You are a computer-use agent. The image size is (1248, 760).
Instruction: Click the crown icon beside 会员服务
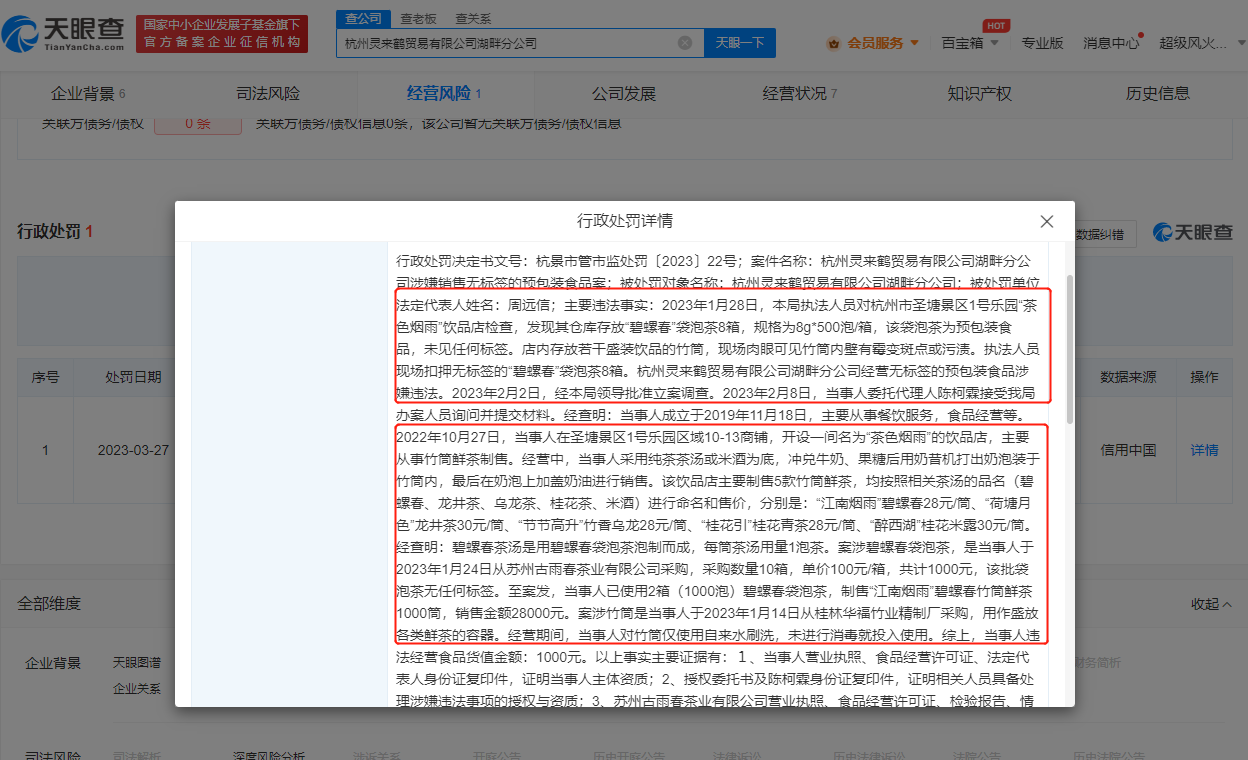pyautogui.click(x=835, y=44)
